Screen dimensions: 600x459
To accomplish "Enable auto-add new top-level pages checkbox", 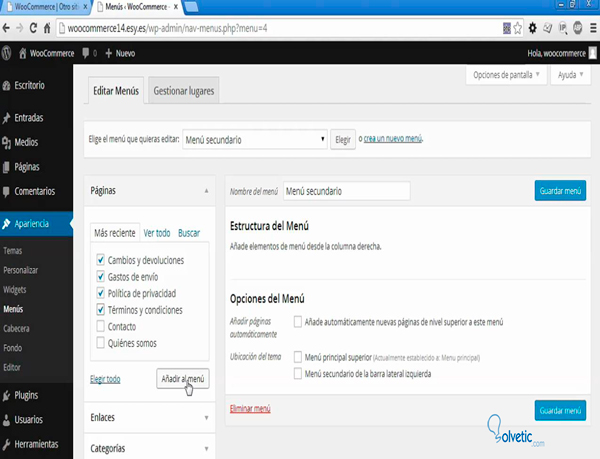I will pos(298,322).
